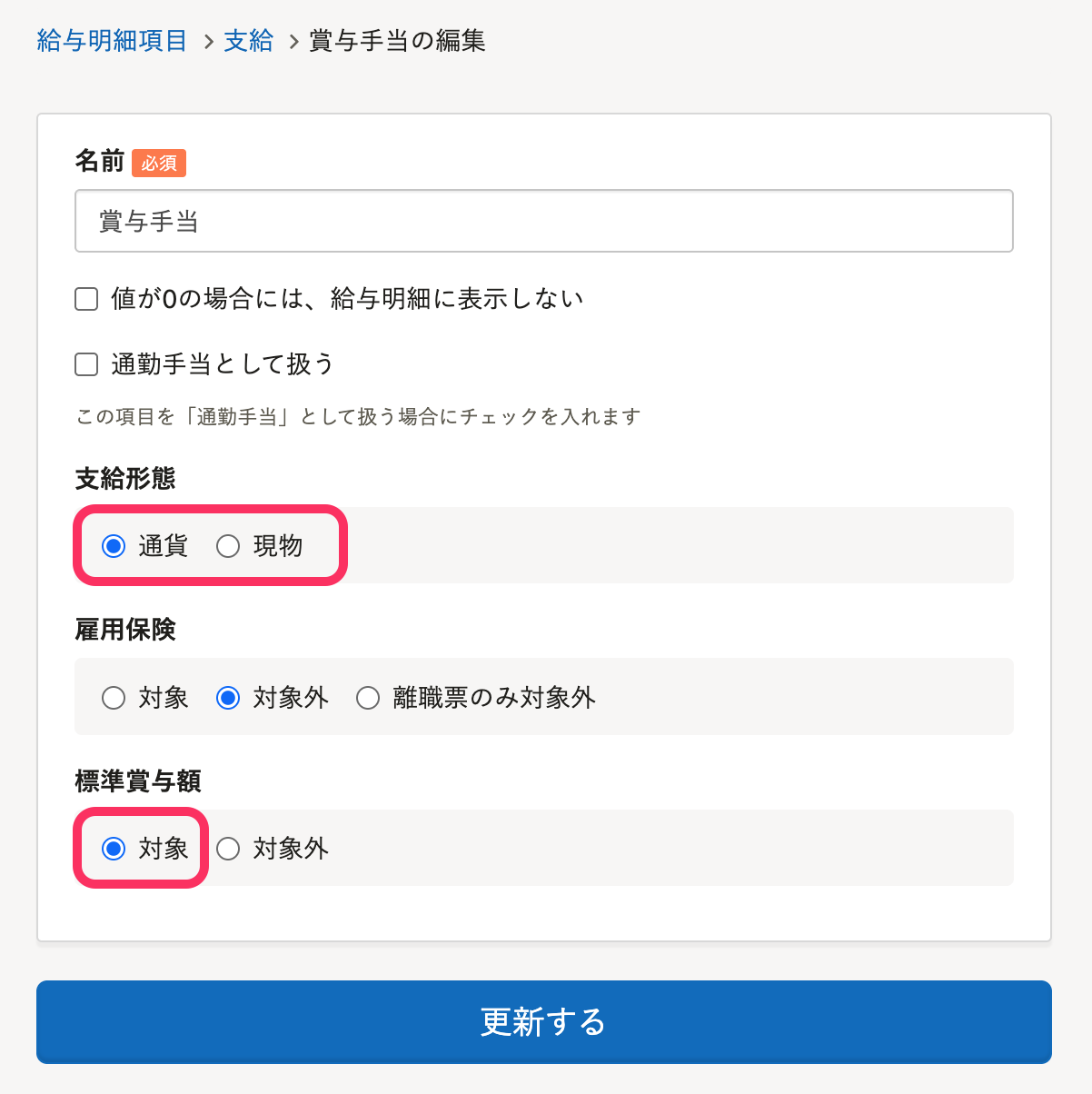Pick 対象外 radio under 標準賞与額
The width and height of the screenshot is (1092, 1094).
pos(228,849)
